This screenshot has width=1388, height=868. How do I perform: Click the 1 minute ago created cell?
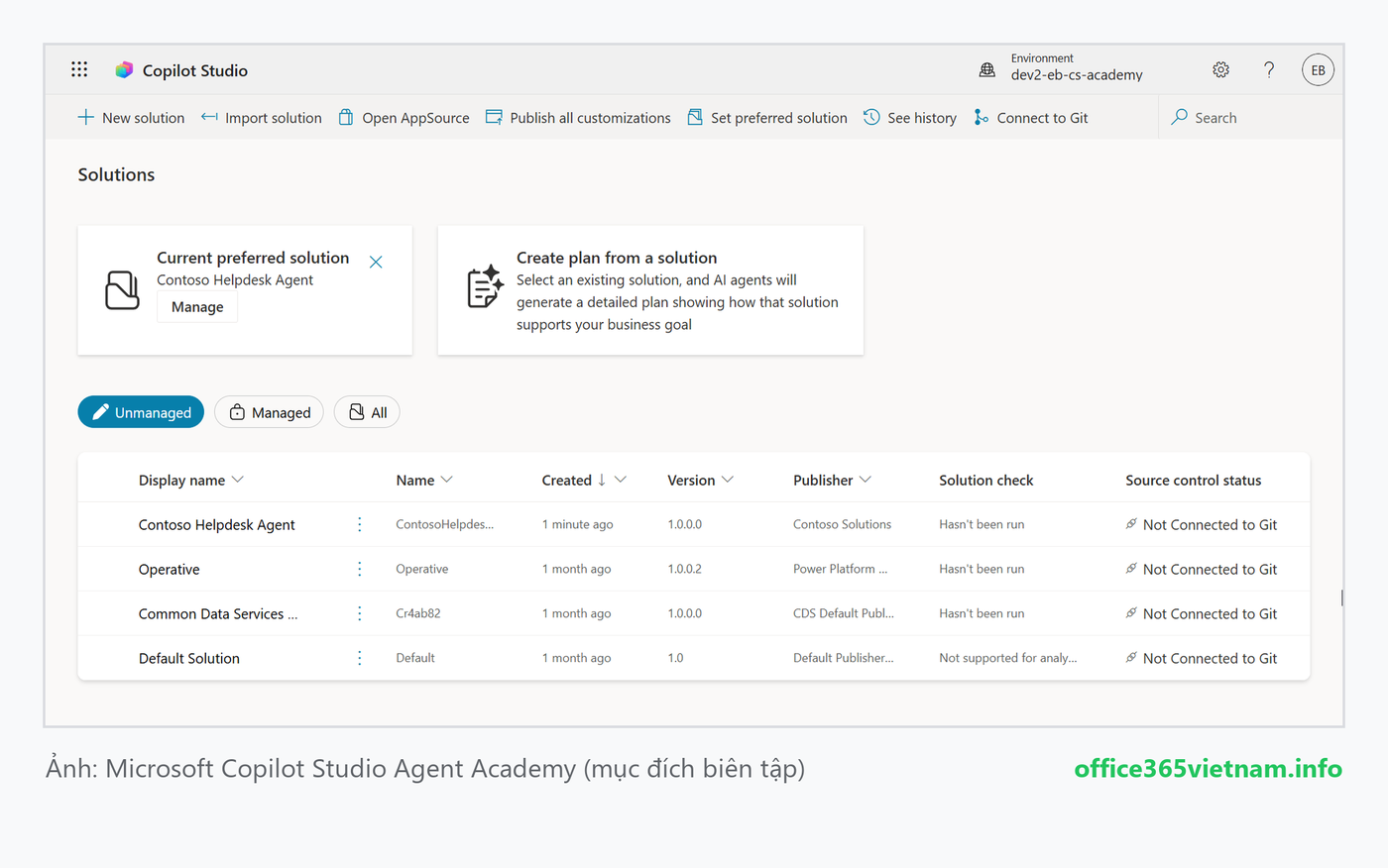click(x=577, y=524)
